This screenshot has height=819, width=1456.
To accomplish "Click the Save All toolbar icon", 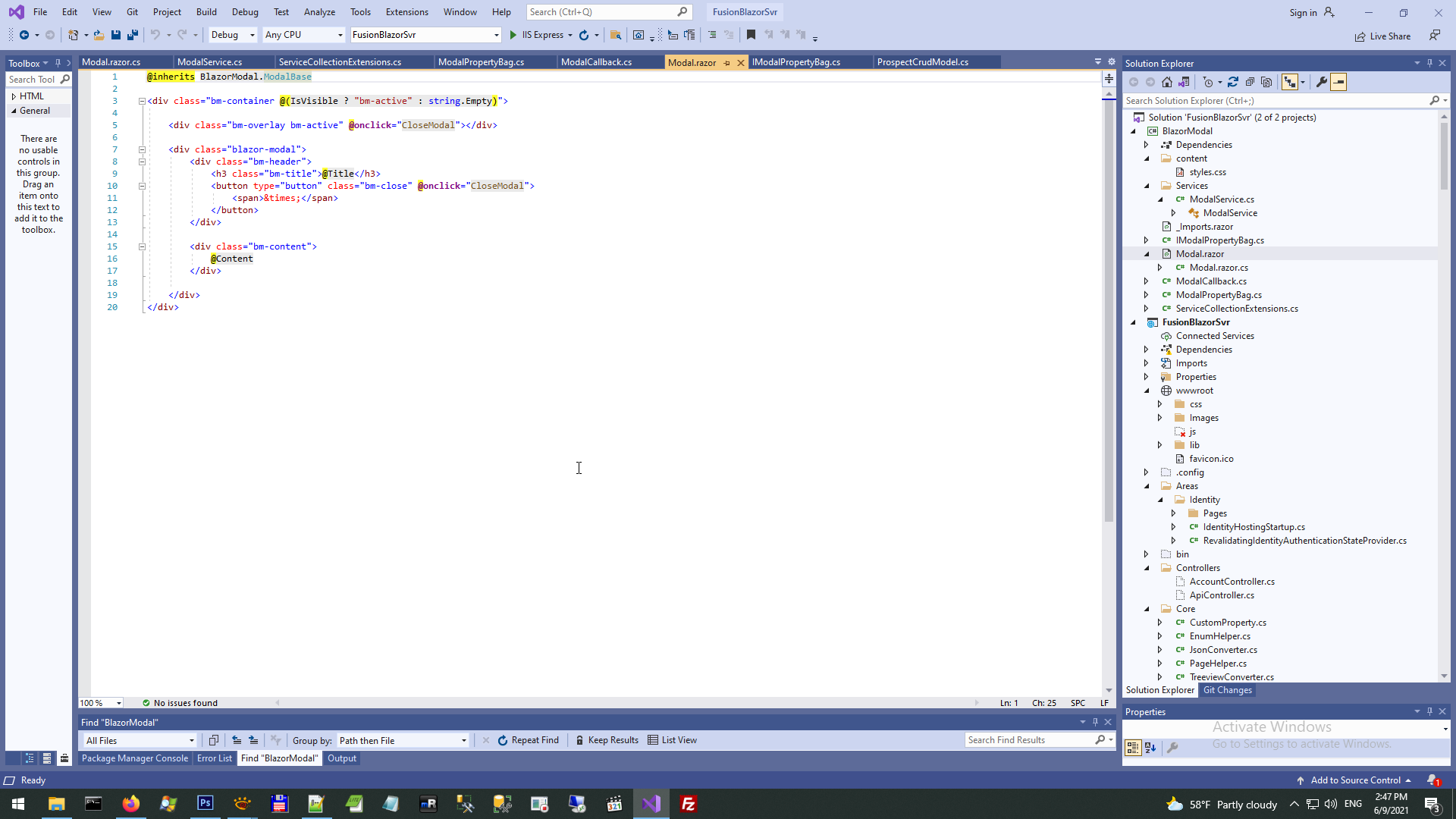I will tap(133, 35).
